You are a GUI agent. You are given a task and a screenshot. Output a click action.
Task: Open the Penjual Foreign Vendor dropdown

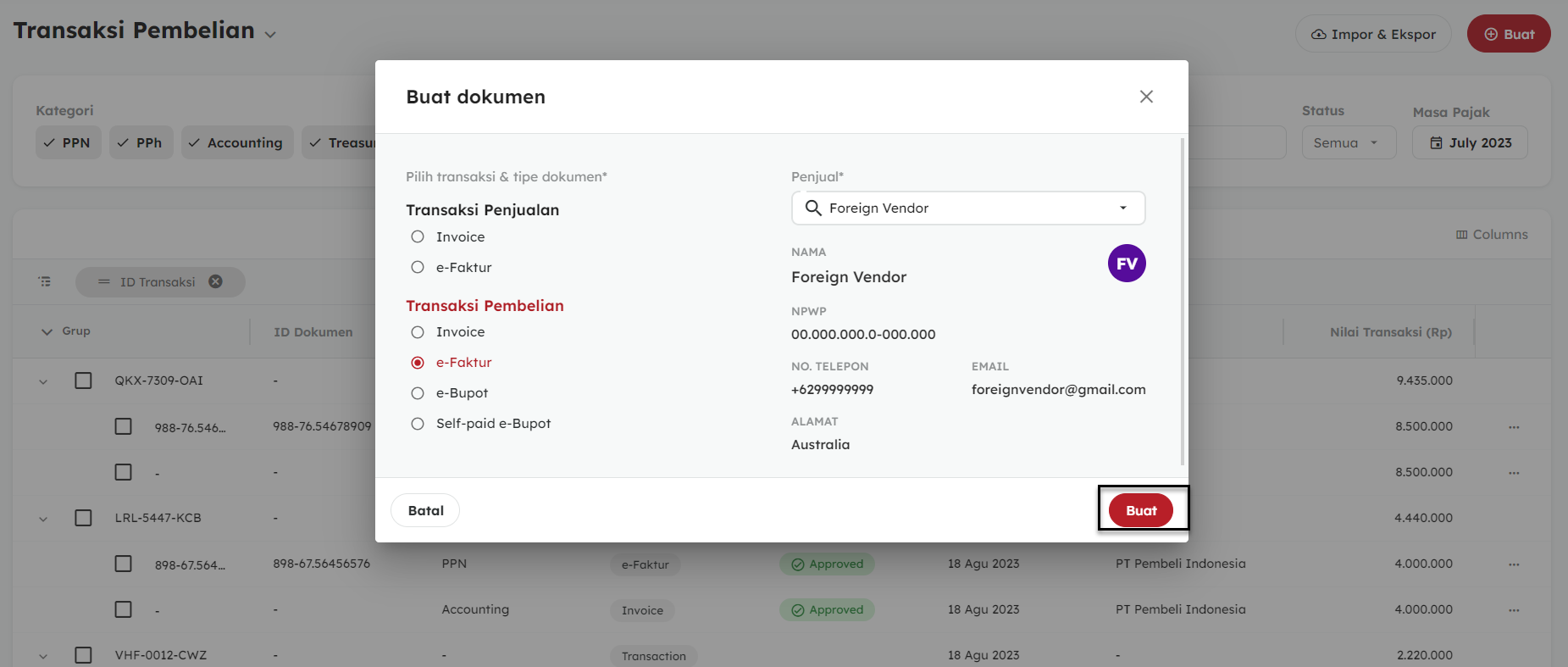click(1122, 208)
